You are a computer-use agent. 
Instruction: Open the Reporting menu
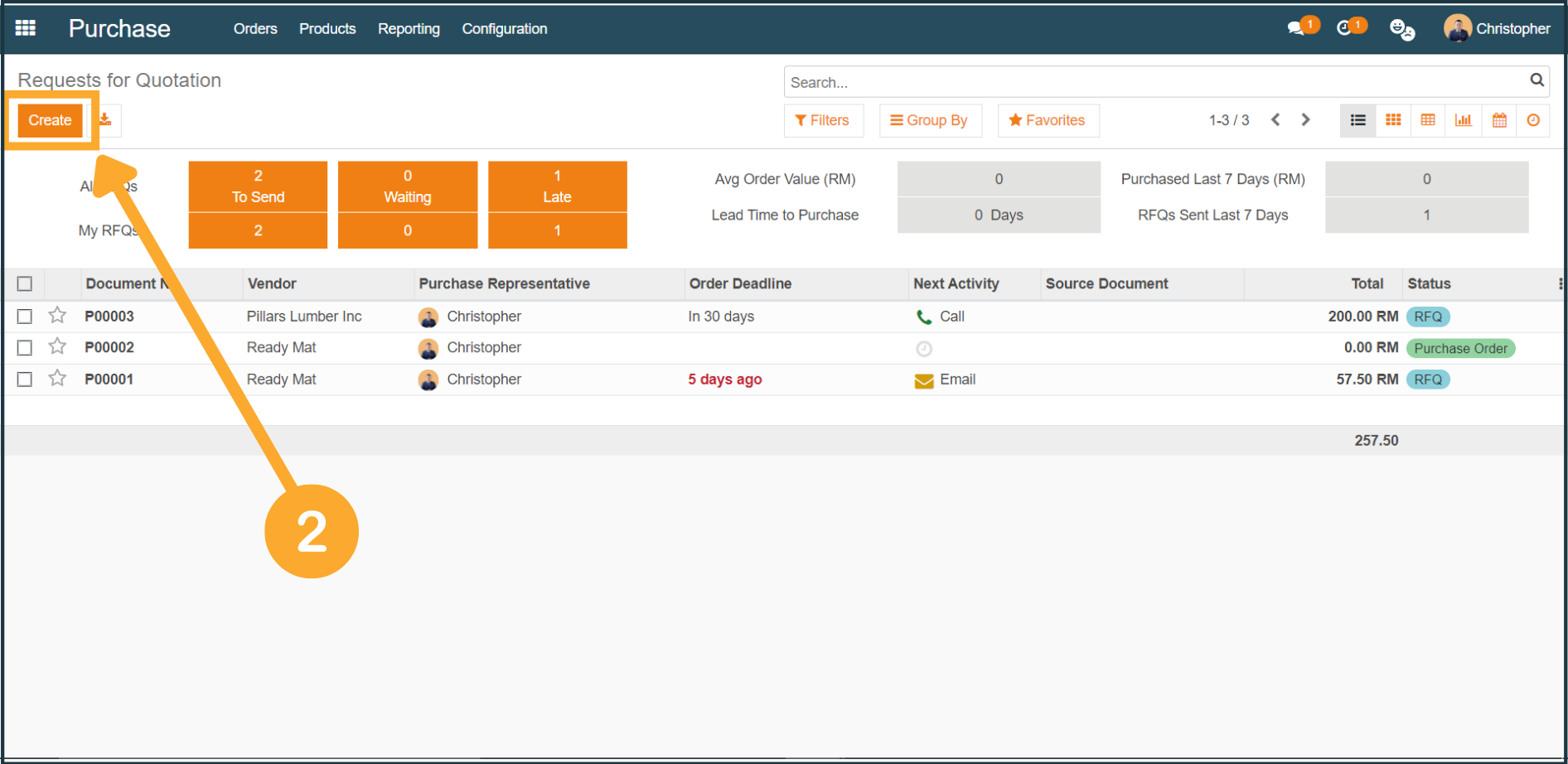[409, 28]
